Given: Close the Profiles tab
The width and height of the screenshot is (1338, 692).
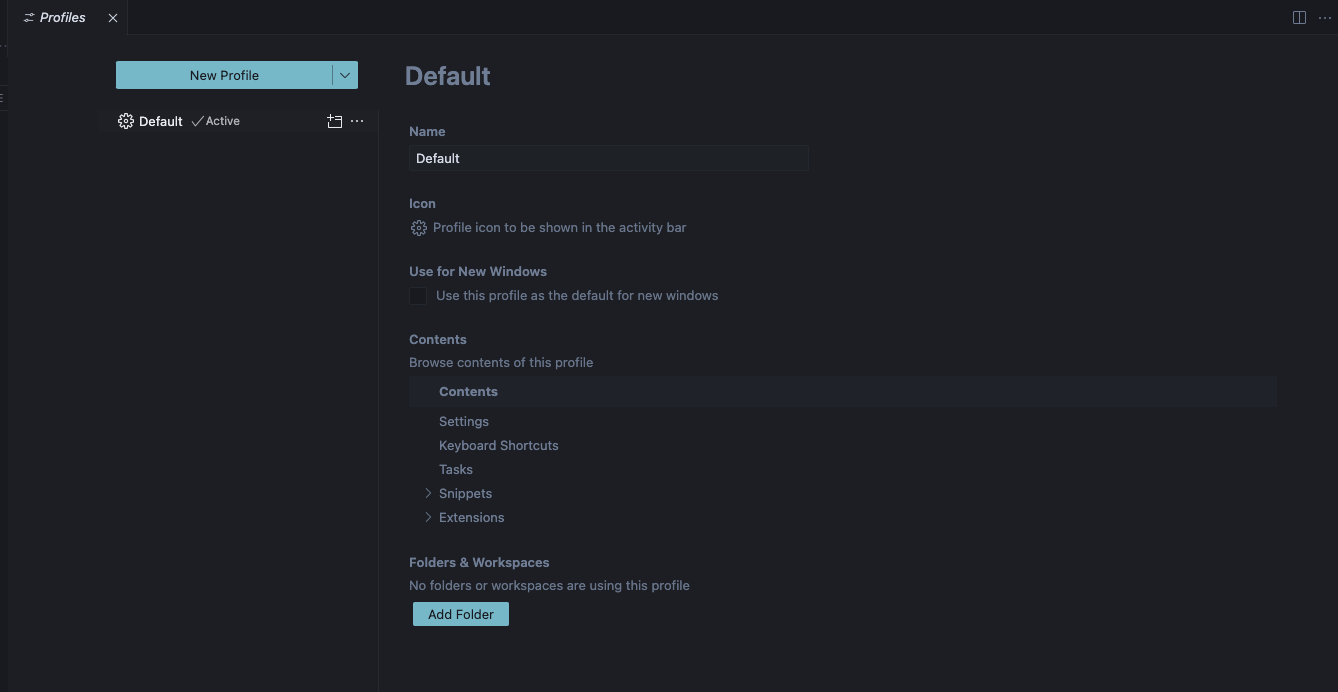Looking at the screenshot, I should tap(113, 18).
